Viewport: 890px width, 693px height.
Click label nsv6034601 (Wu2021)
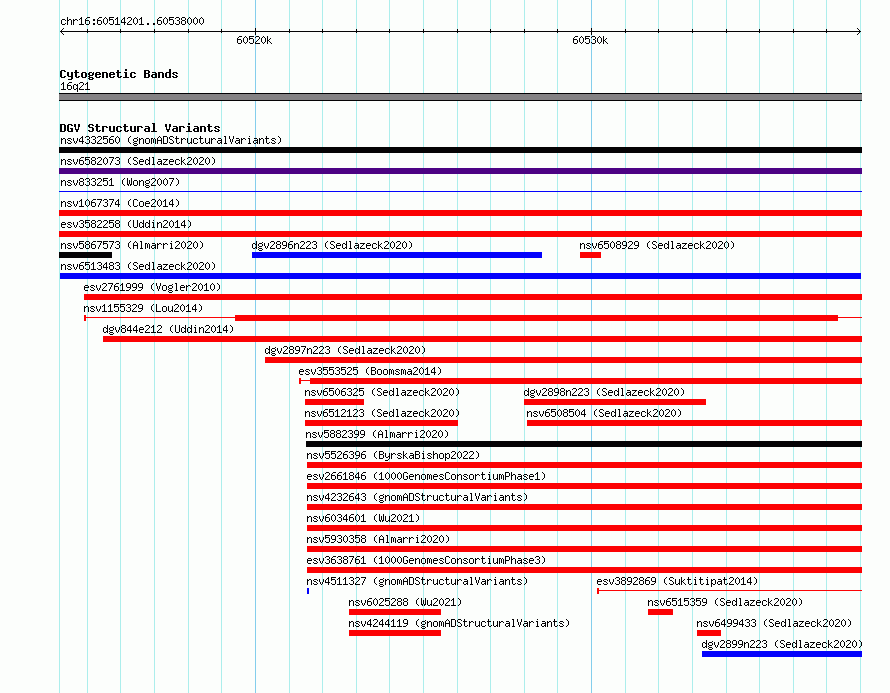363,518
